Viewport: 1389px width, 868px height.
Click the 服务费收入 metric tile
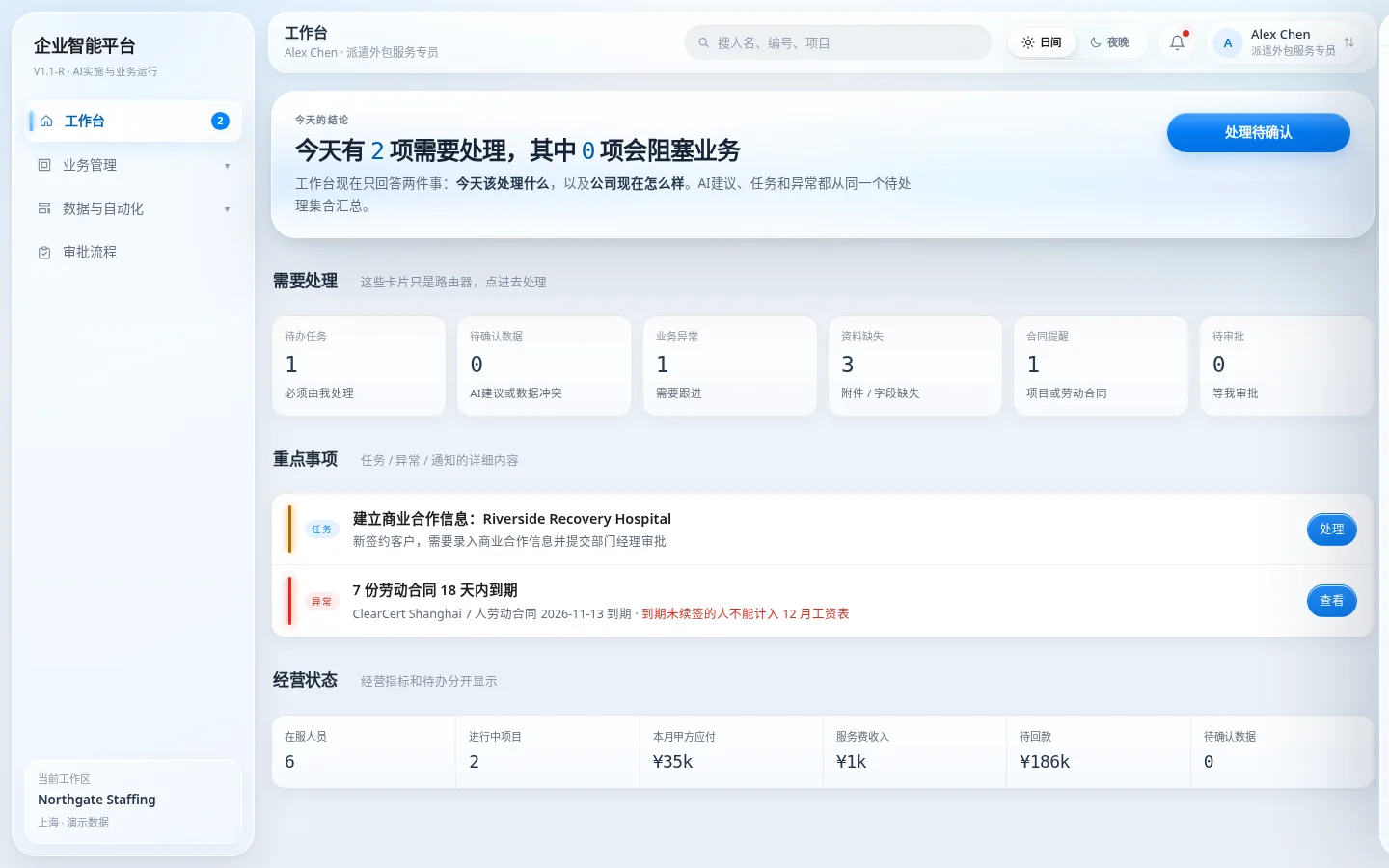coord(914,752)
